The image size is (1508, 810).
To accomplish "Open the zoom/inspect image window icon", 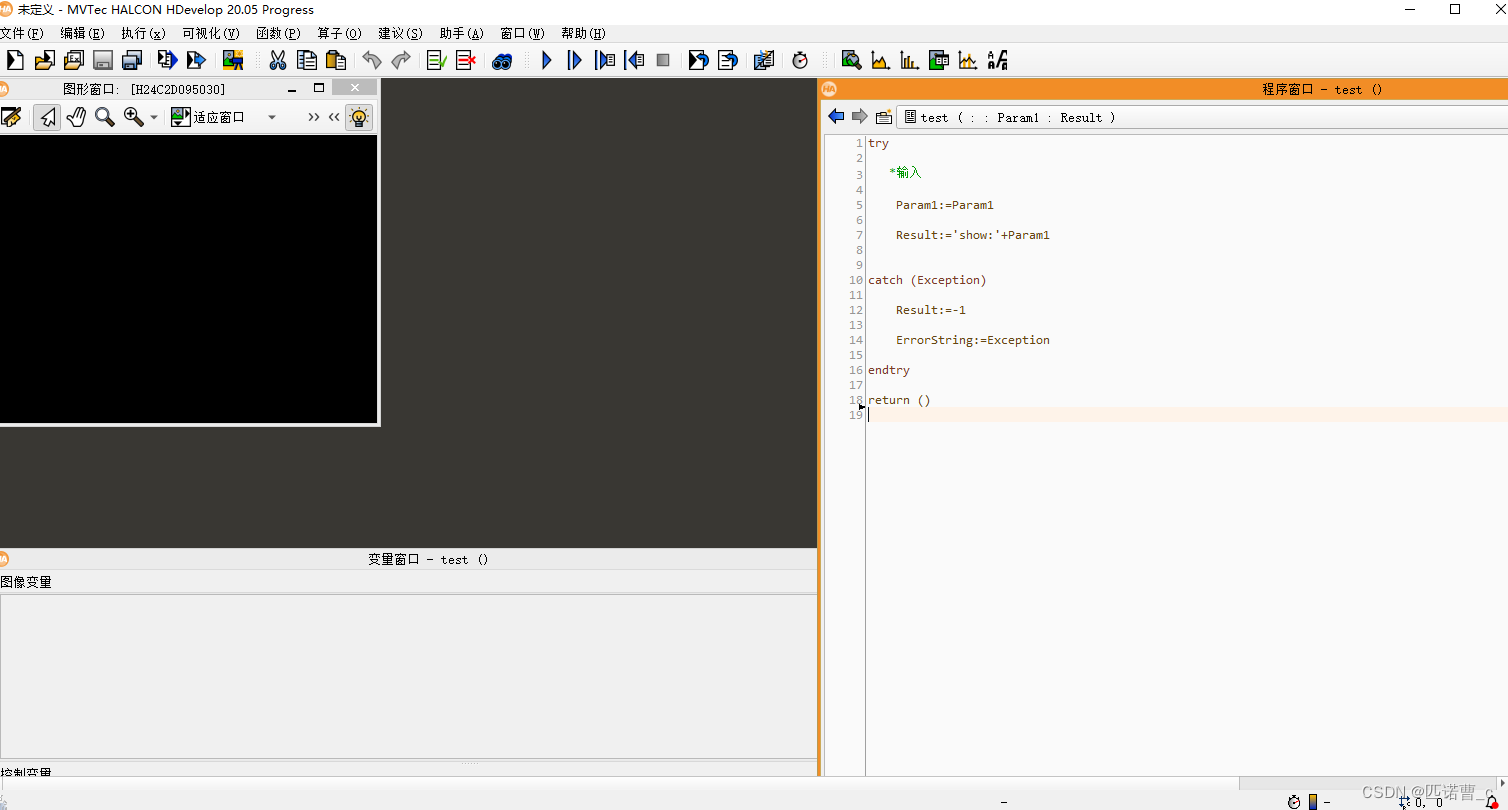I will pos(851,60).
